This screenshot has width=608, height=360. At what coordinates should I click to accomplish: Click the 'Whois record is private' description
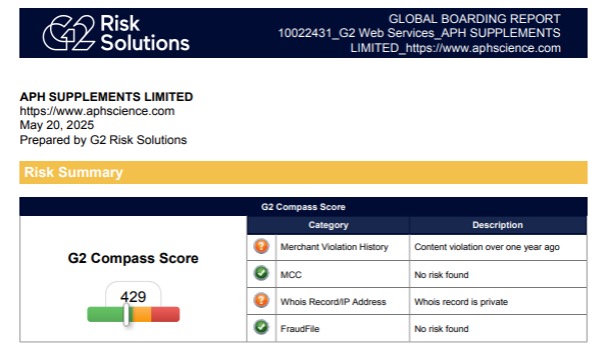click(461, 302)
